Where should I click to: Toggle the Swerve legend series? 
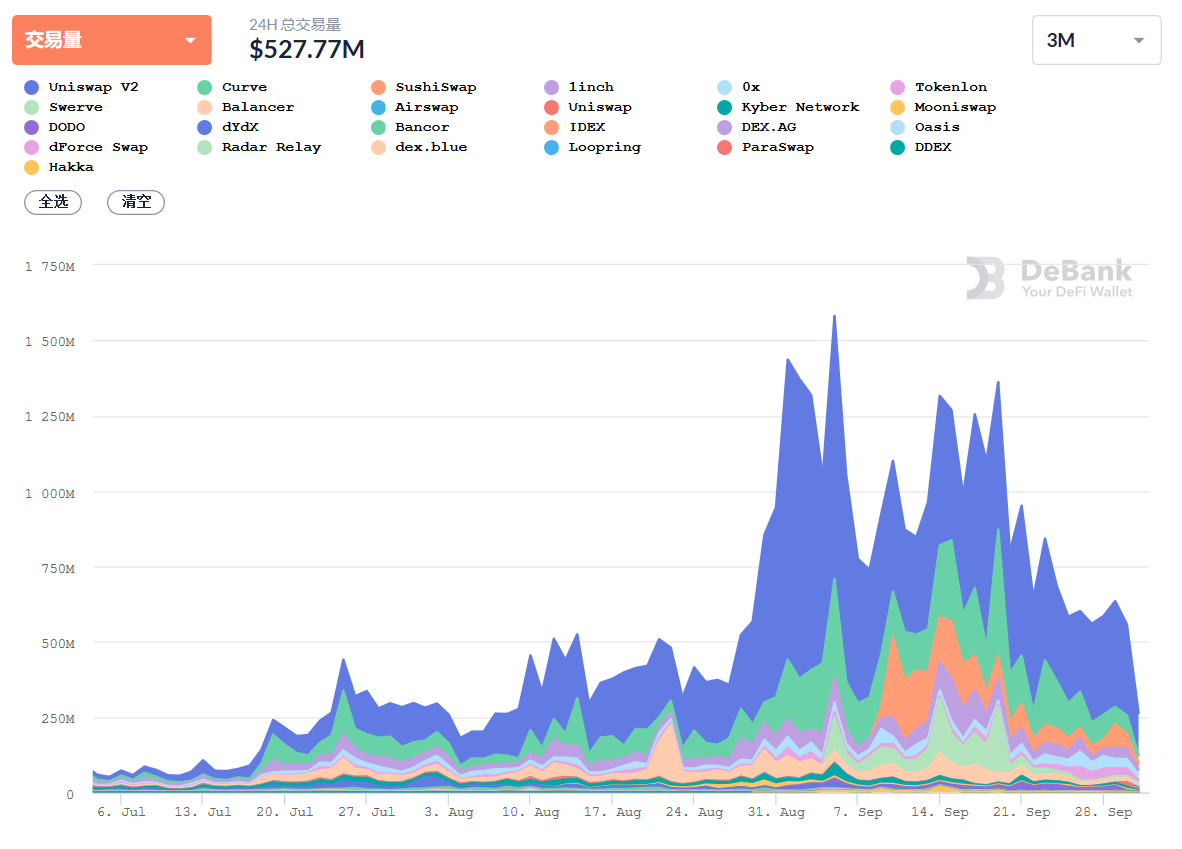tap(63, 107)
